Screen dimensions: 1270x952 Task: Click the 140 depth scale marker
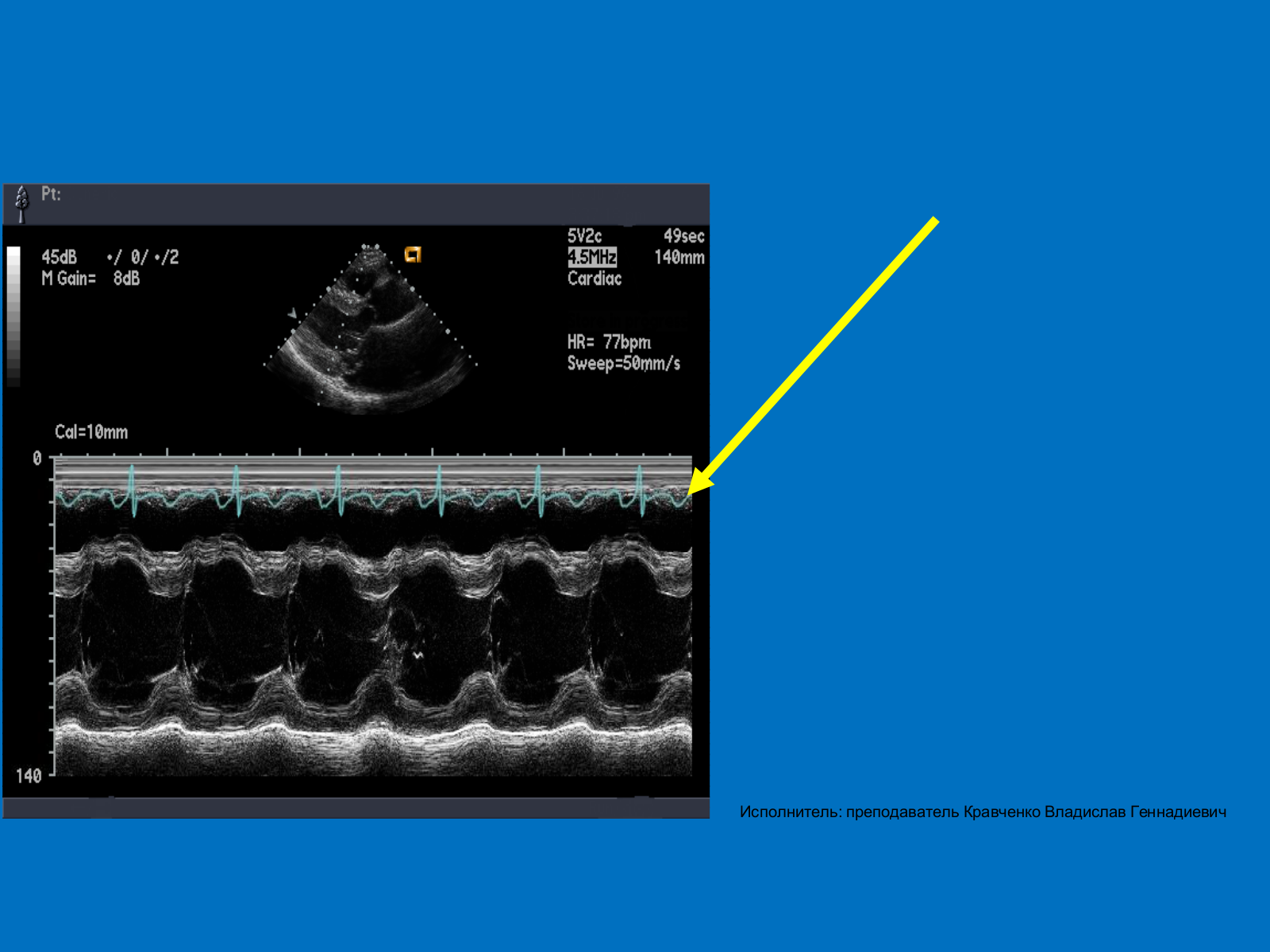[29, 776]
